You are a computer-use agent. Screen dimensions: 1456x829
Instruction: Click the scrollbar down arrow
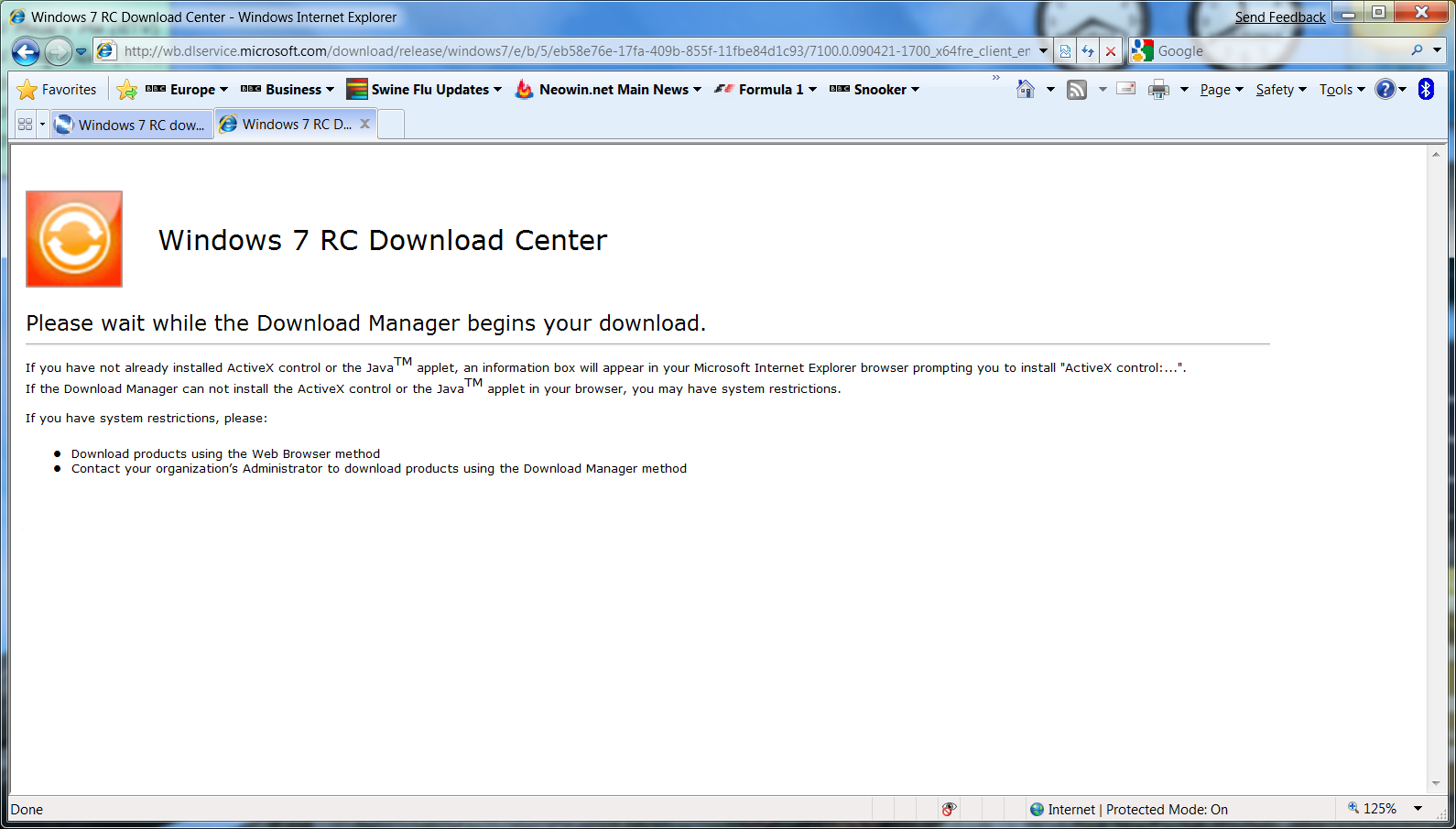point(1436,784)
